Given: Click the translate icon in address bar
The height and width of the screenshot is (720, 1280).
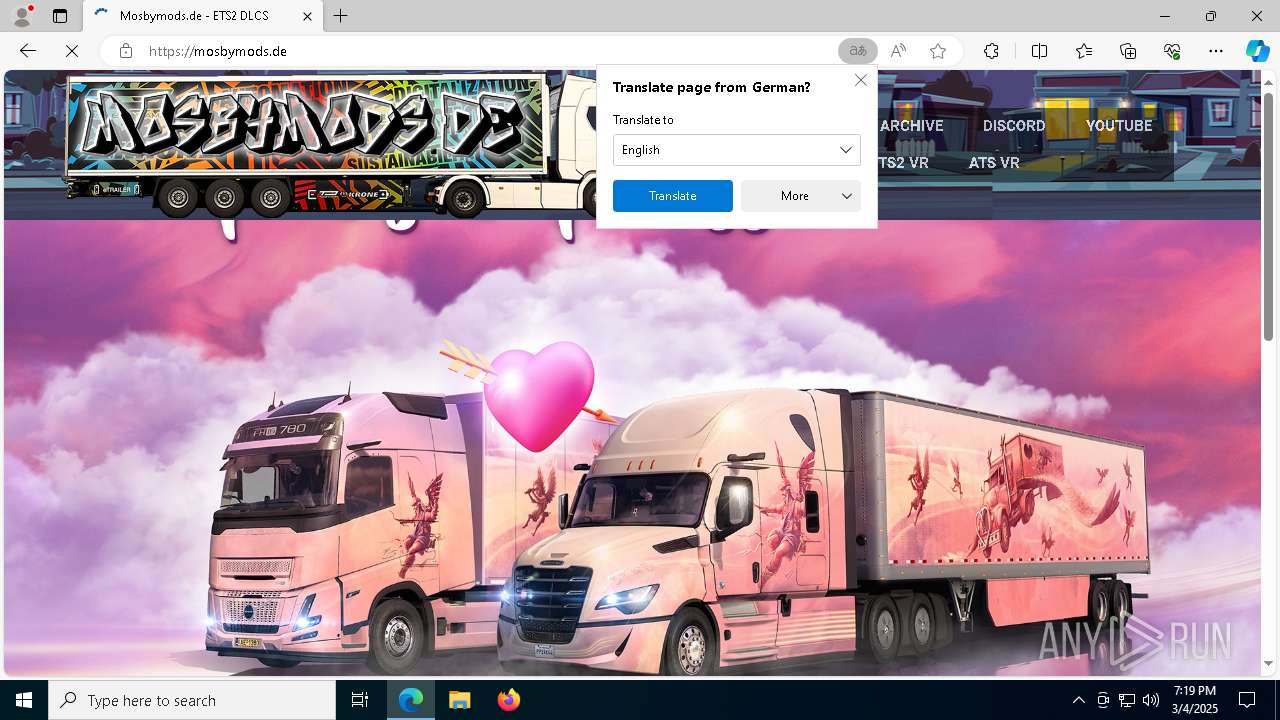Looking at the screenshot, I should coord(857,51).
